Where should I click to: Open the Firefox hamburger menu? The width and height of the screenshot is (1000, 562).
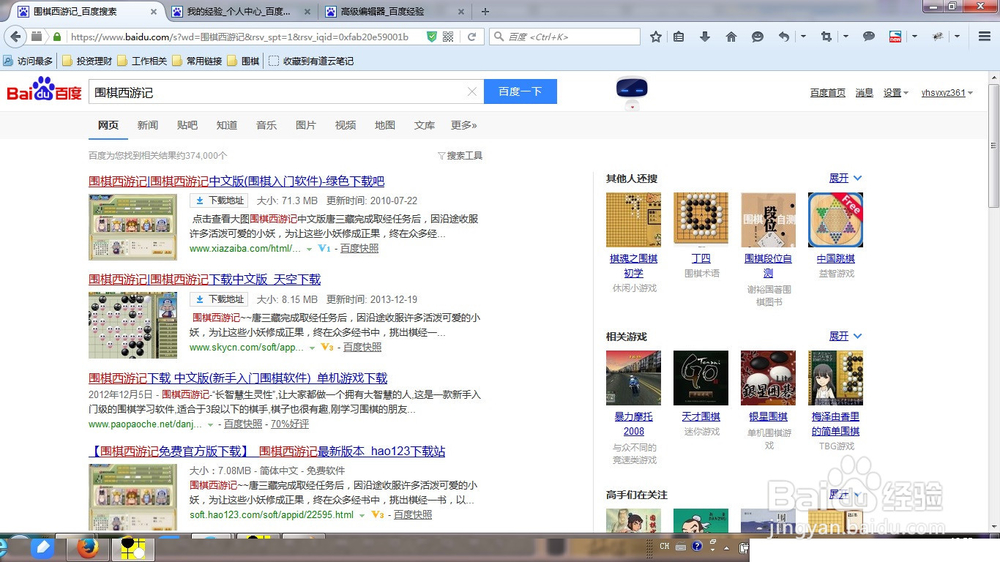[x=985, y=37]
